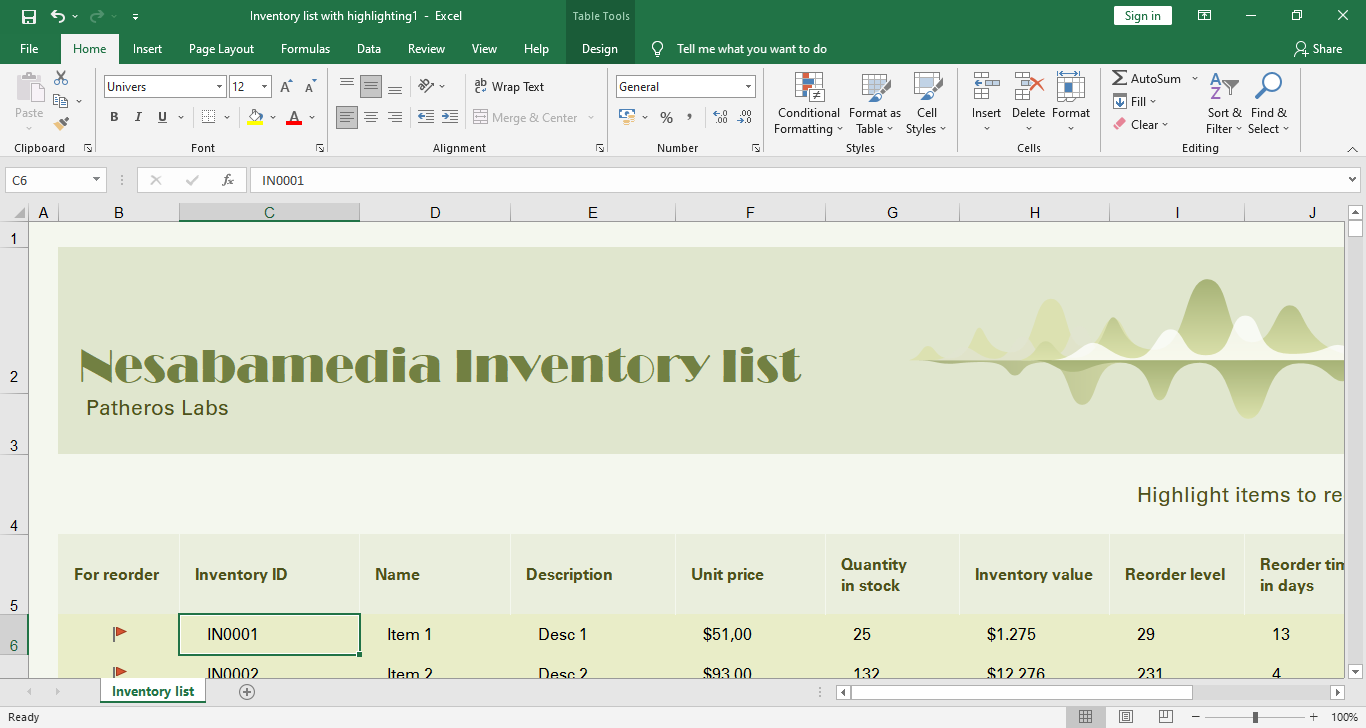Click the formula bar showing IN0001
The image size is (1366, 728).
(x=800, y=180)
